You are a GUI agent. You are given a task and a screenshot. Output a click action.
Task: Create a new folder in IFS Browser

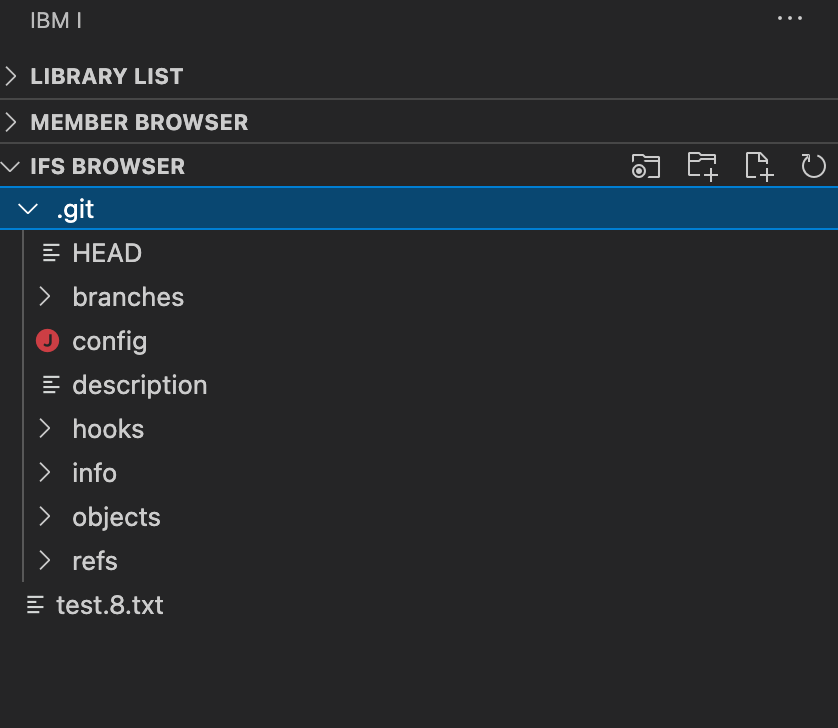702,166
